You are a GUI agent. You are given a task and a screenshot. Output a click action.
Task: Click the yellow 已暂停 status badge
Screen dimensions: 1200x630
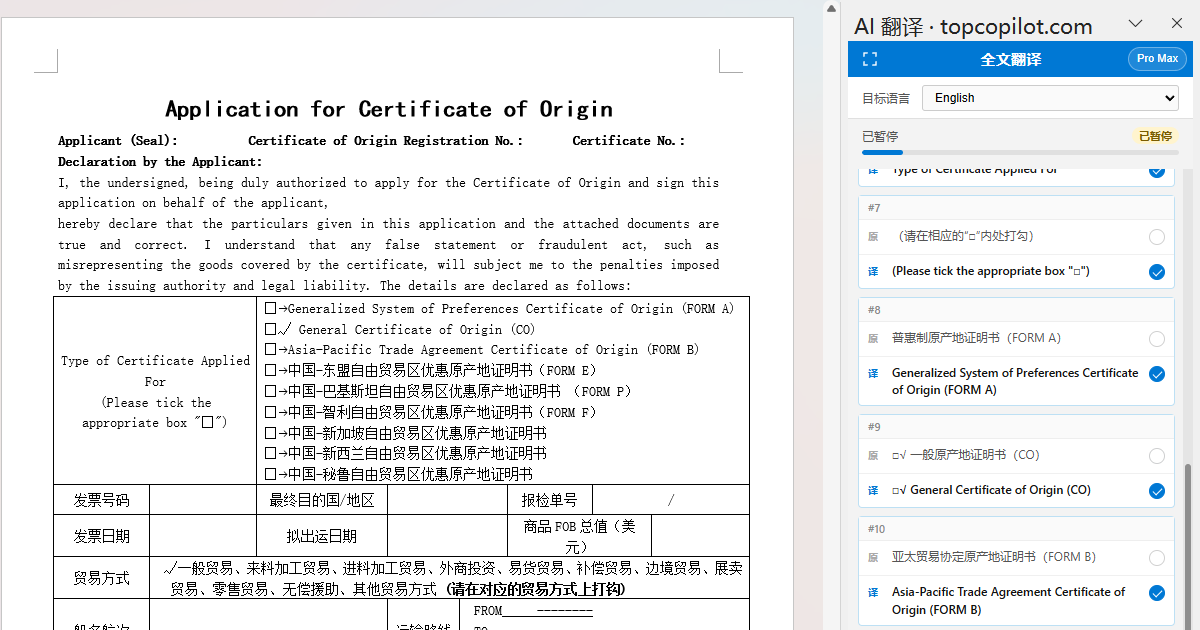[x=1154, y=136]
